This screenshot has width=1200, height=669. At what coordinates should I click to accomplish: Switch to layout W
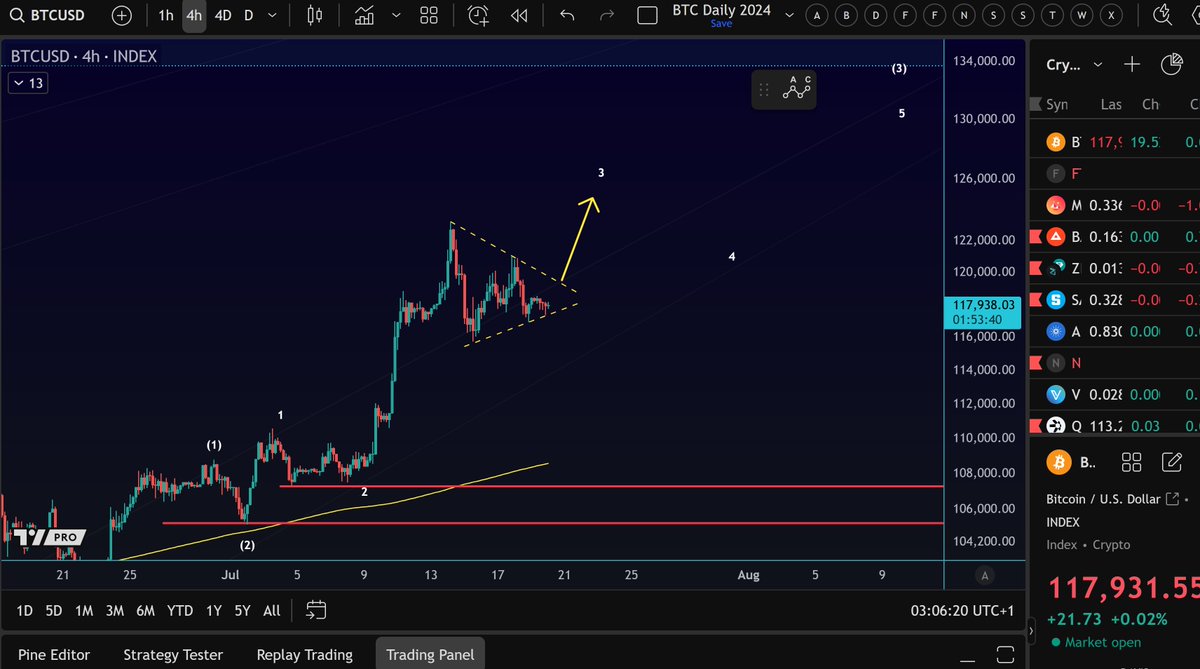click(x=1081, y=16)
